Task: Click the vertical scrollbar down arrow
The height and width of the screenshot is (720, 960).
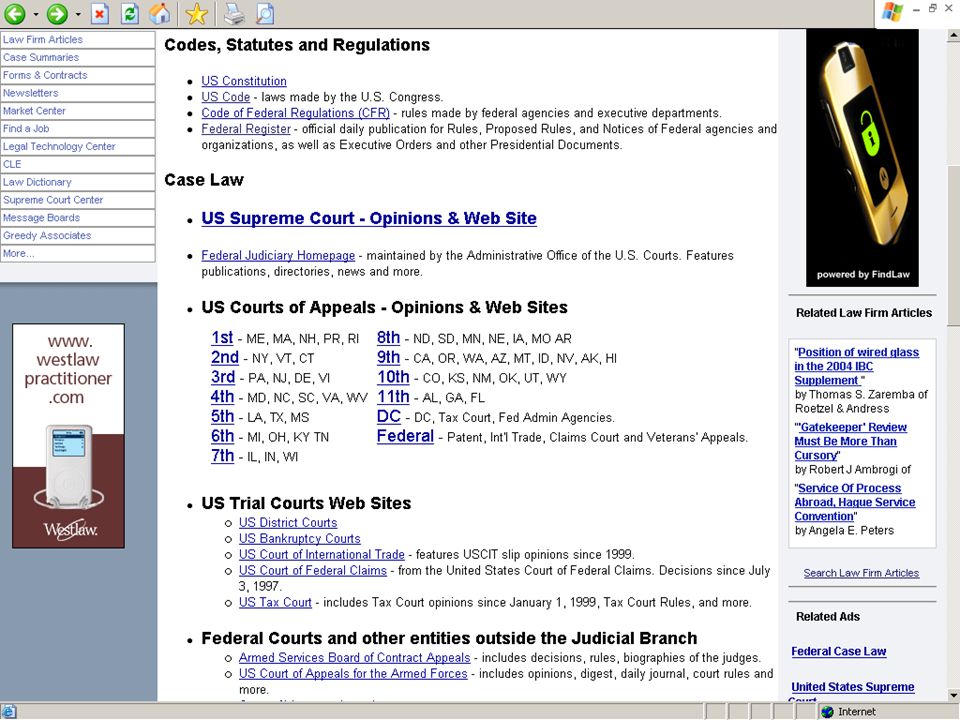Action: (953, 695)
